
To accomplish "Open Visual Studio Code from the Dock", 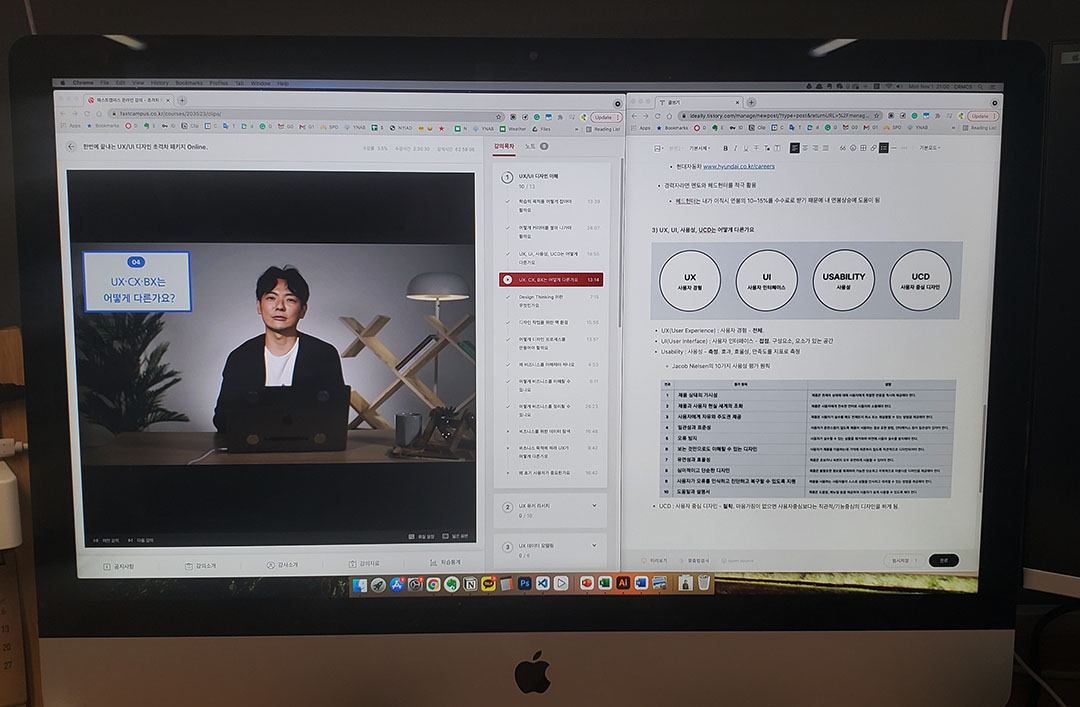I will 543,584.
